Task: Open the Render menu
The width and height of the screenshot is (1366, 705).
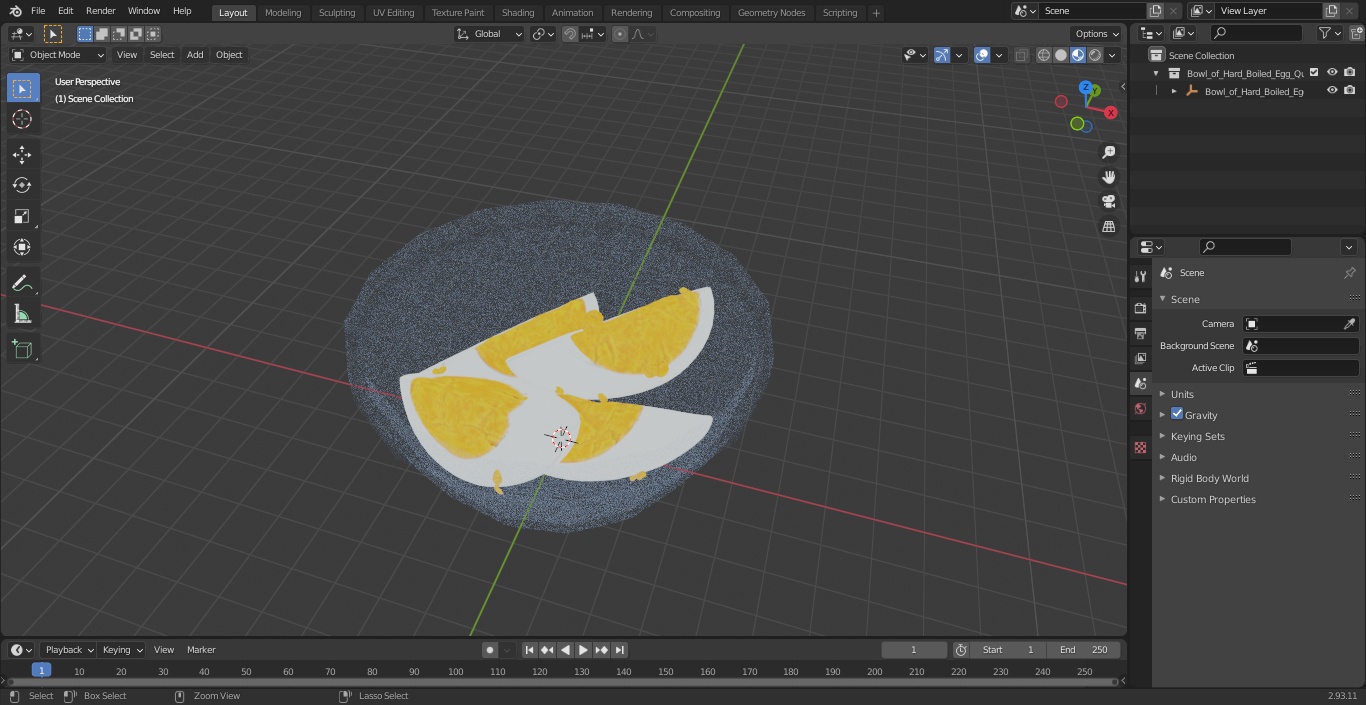Action: pyautogui.click(x=101, y=11)
